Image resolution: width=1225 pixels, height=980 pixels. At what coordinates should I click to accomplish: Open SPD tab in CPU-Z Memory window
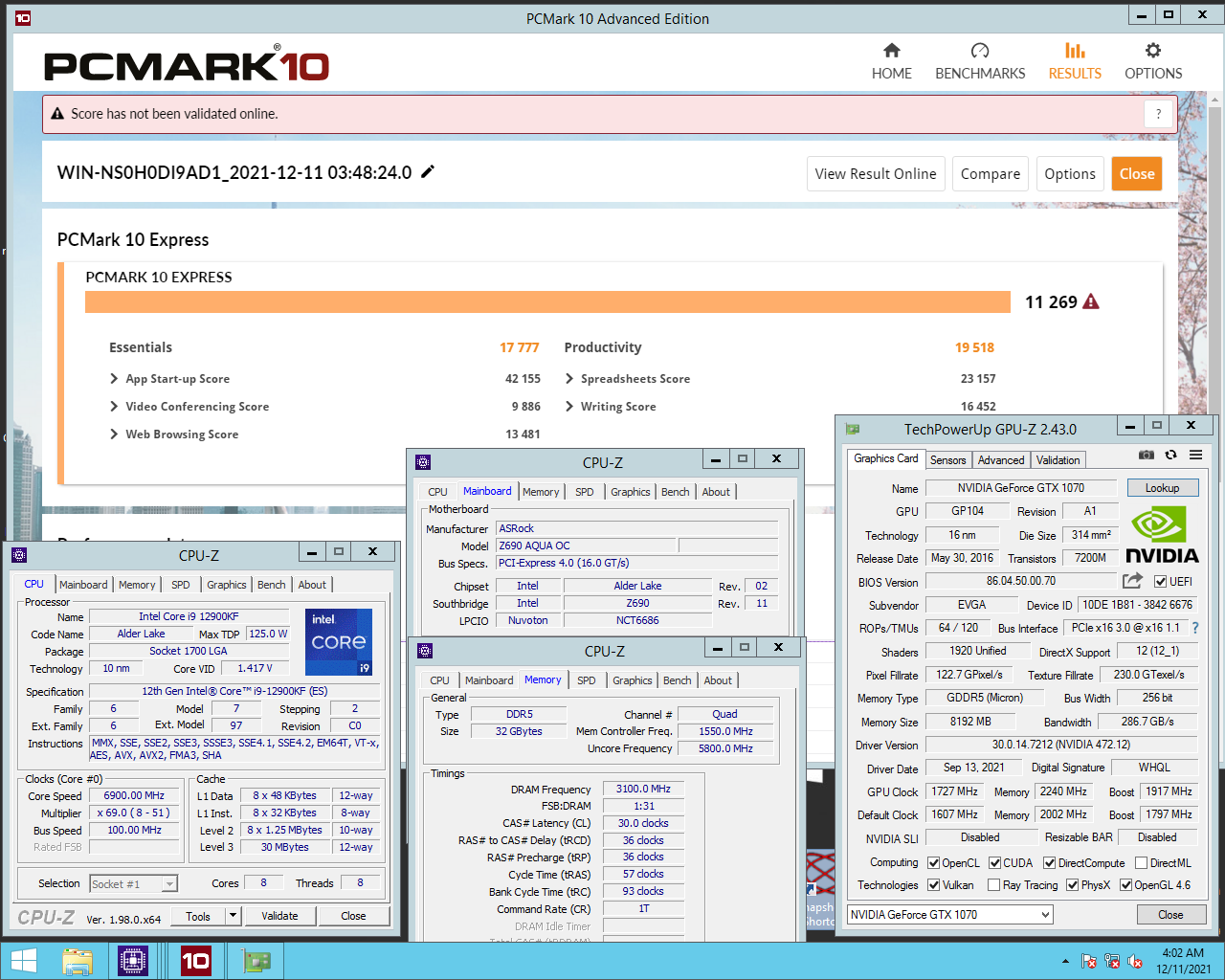point(587,680)
